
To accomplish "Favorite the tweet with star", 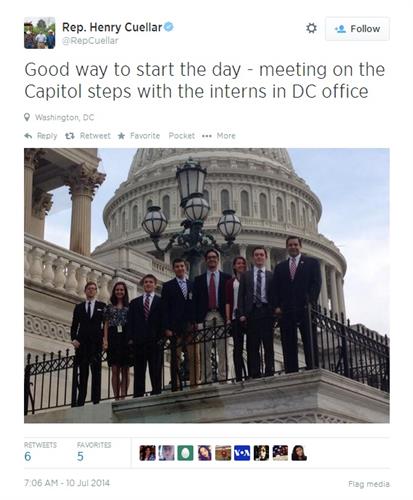I will coord(139,136).
